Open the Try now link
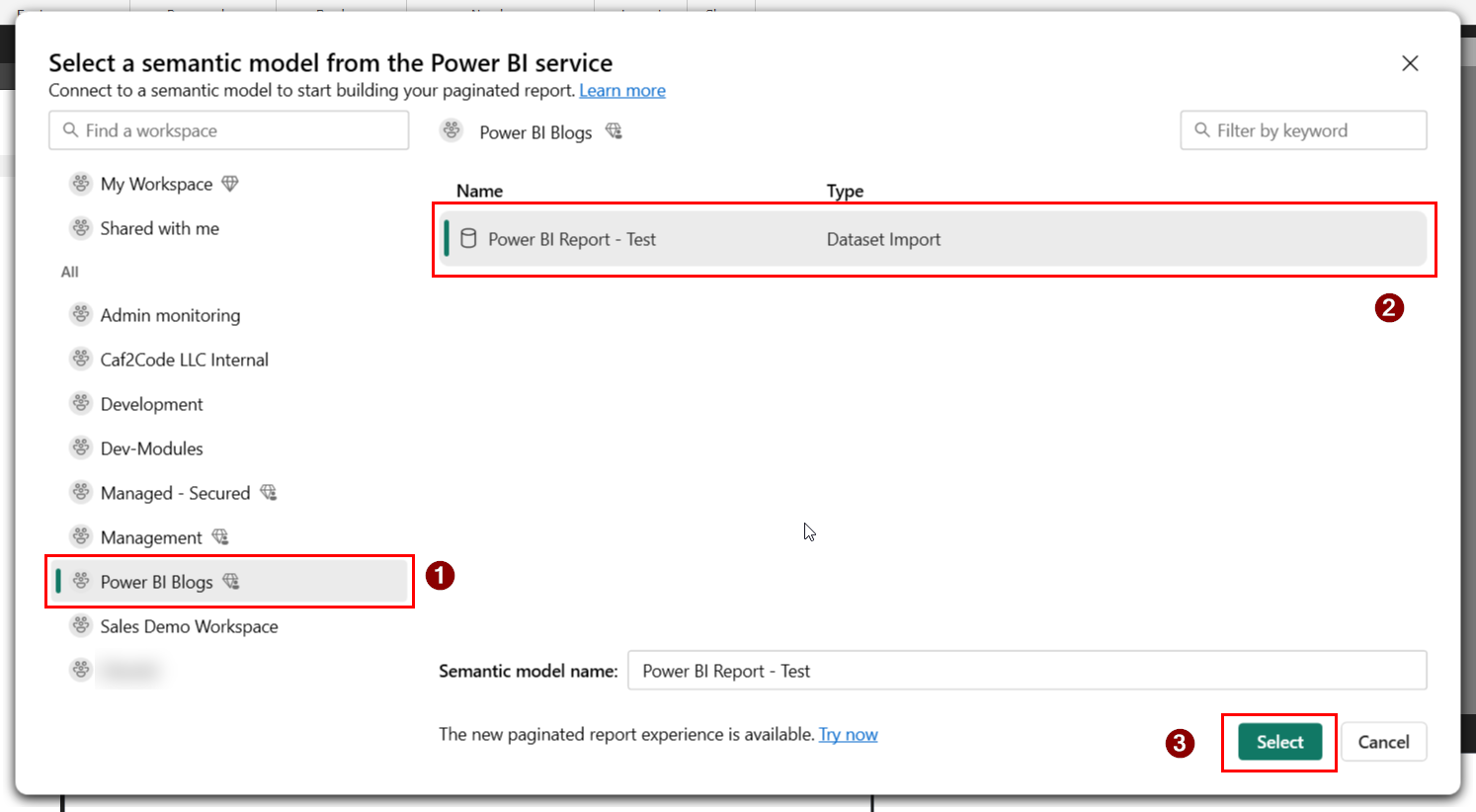This screenshot has width=1476, height=812. tap(849, 734)
